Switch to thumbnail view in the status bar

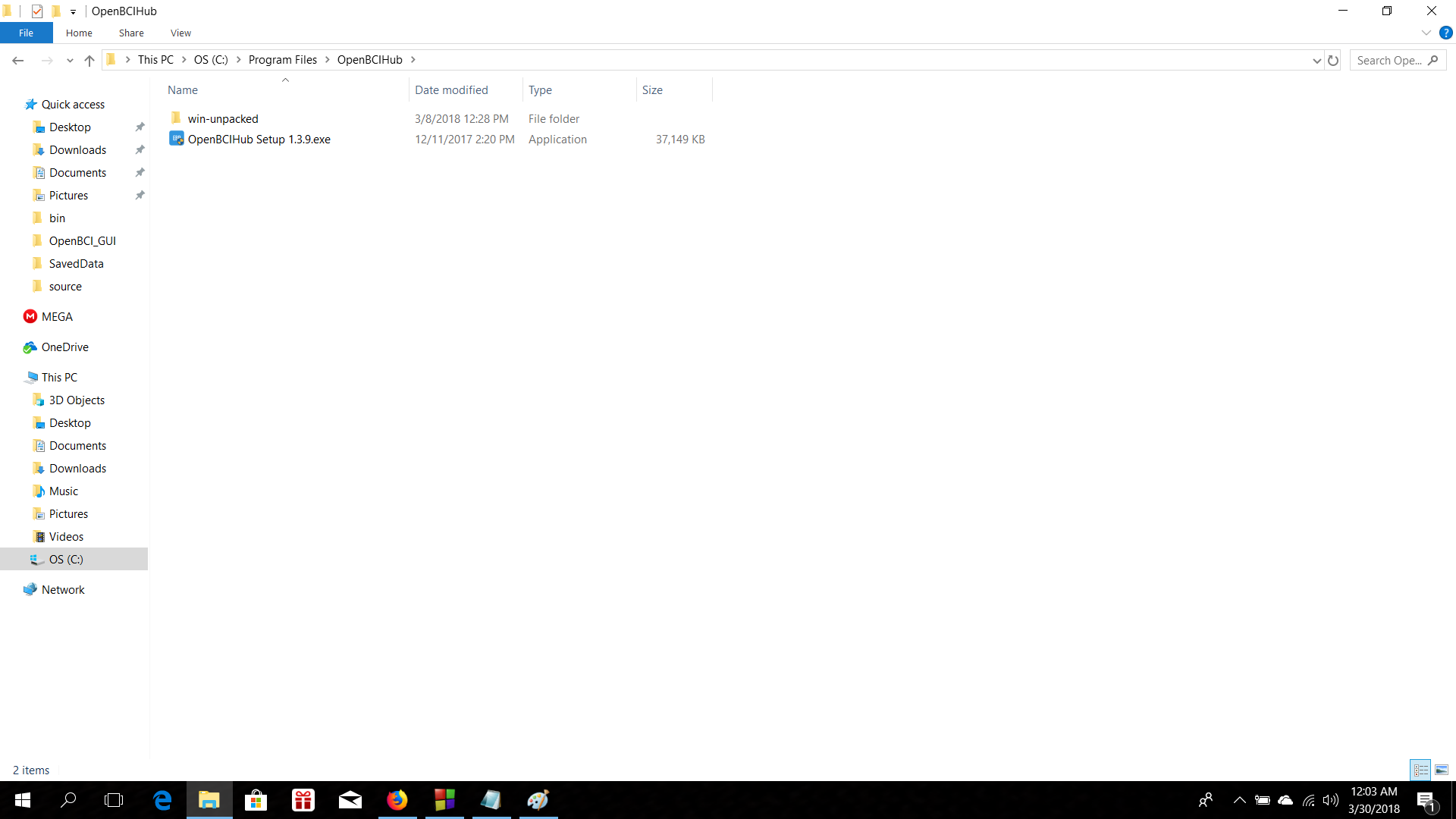pos(1440,769)
